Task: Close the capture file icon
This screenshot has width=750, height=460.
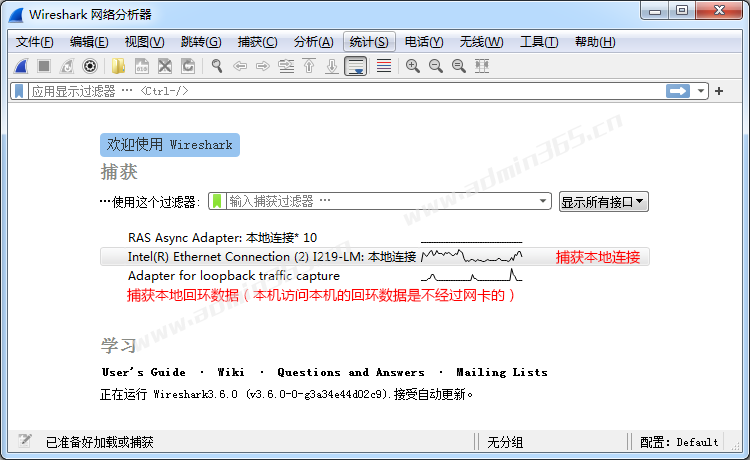Action: (x=165, y=66)
